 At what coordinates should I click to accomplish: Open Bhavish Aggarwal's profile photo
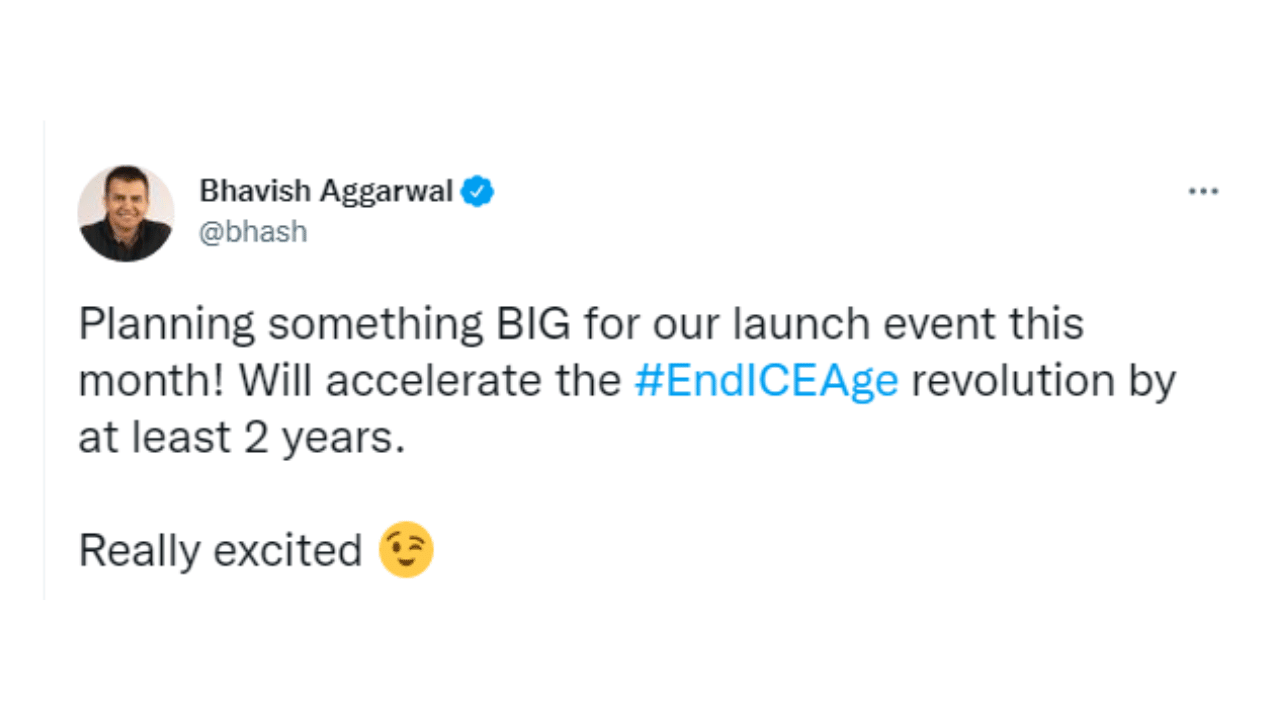(x=126, y=213)
